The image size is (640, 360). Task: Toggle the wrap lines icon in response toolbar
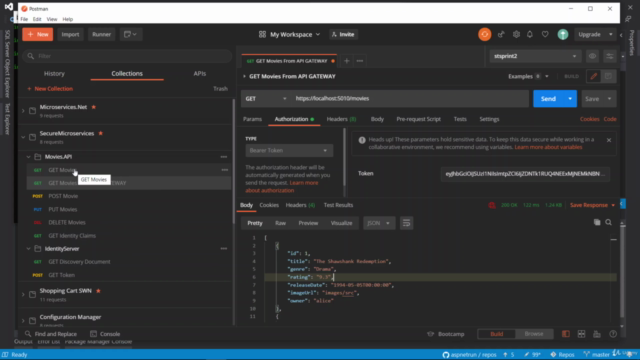406,223
